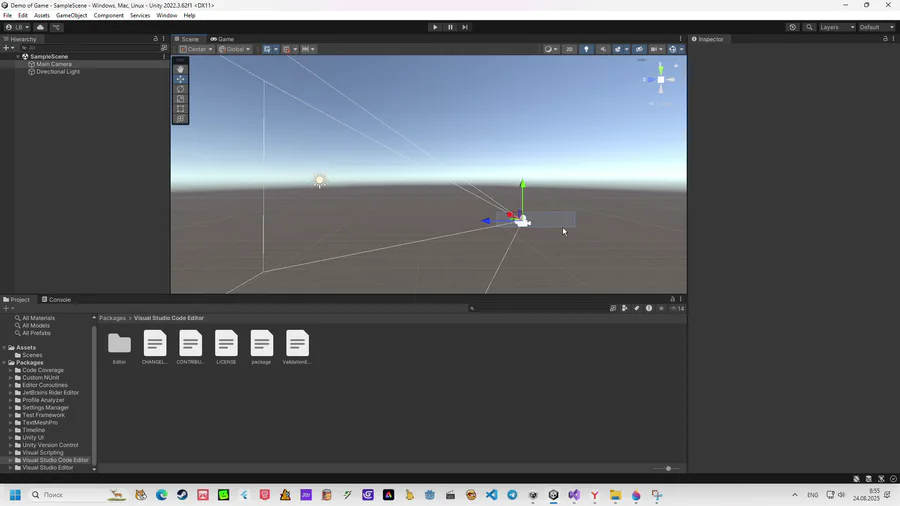Toggle scene lighting bulb
This screenshot has width=900, height=506.
point(586,49)
